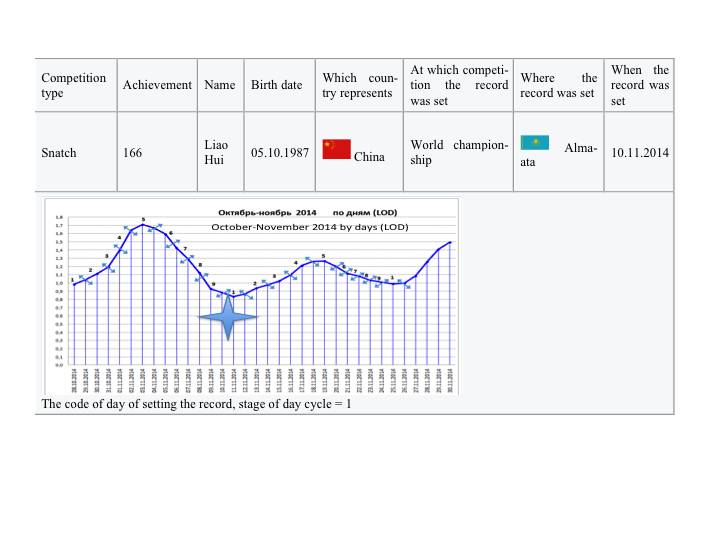This screenshot has height=540, width=720.
Task: Click the caption about day cycle stage
Action: (x=196, y=404)
